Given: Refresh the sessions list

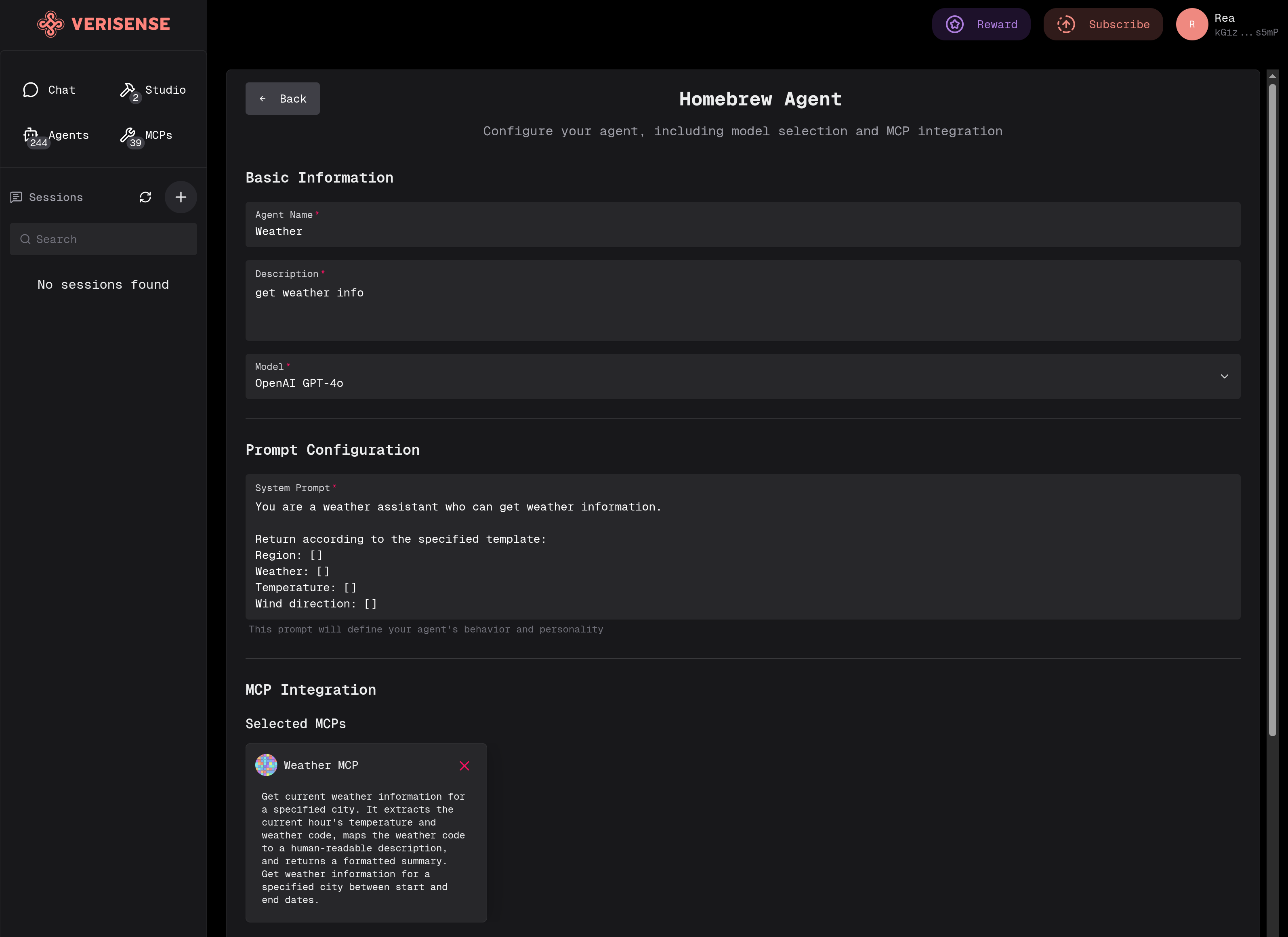Looking at the screenshot, I should pos(145,197).
